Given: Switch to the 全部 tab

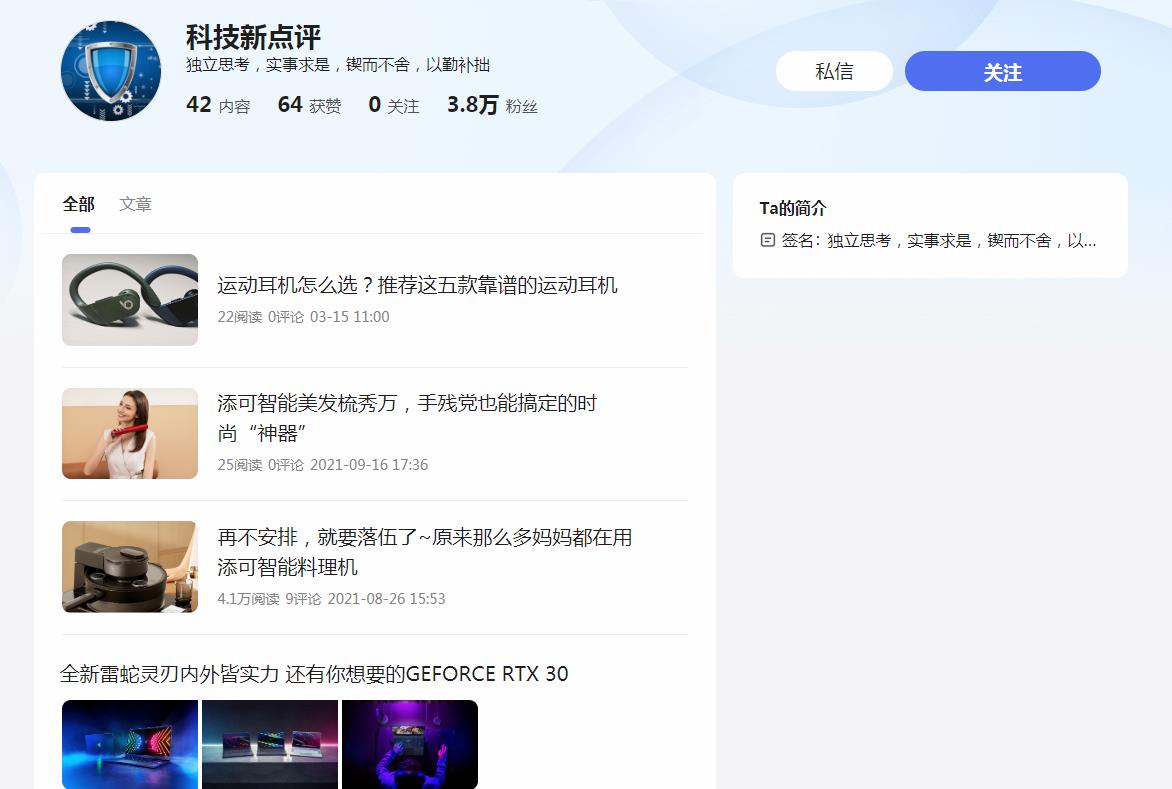Looking at the screenshot, I should click(x=78, y=204).
